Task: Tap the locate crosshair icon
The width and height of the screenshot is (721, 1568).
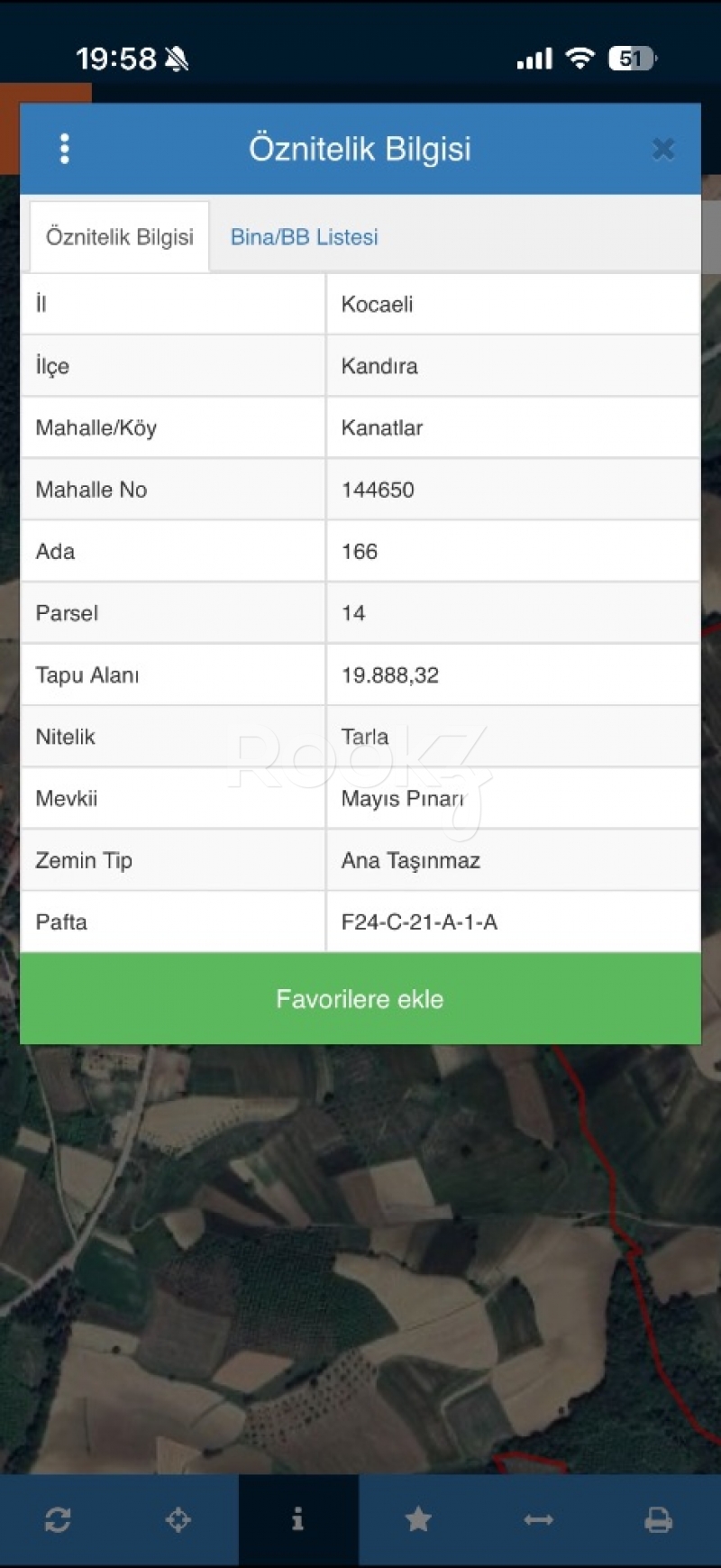Action: coord(178,1520)
